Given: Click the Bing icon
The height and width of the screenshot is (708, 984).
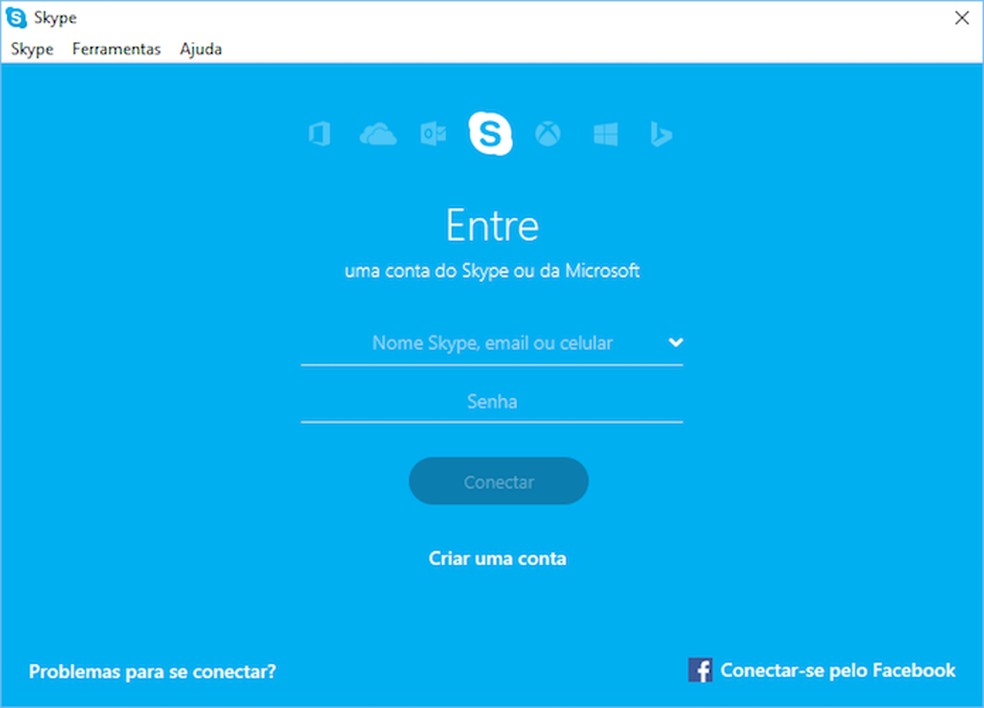Looking at the screenshot, I should click(661, 134).
